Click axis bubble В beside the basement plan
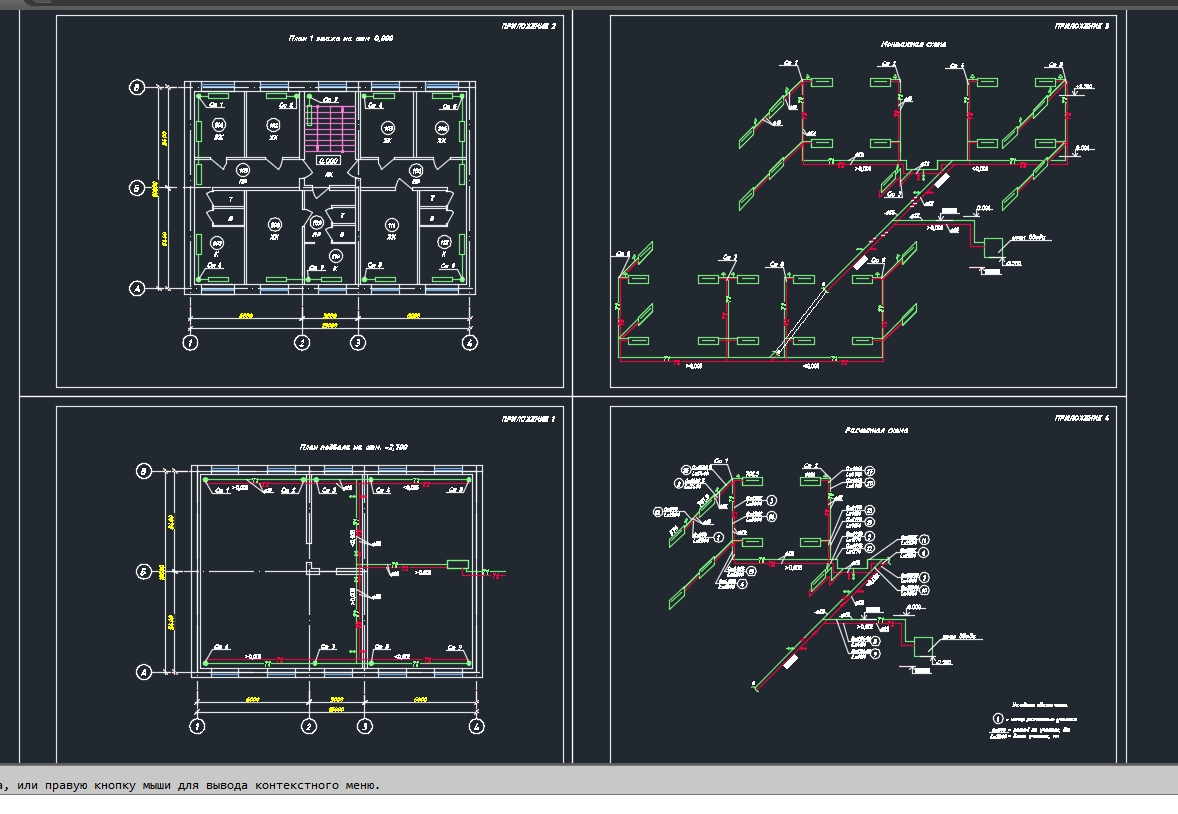This screenshot has width=1178, height=814. 143,471
